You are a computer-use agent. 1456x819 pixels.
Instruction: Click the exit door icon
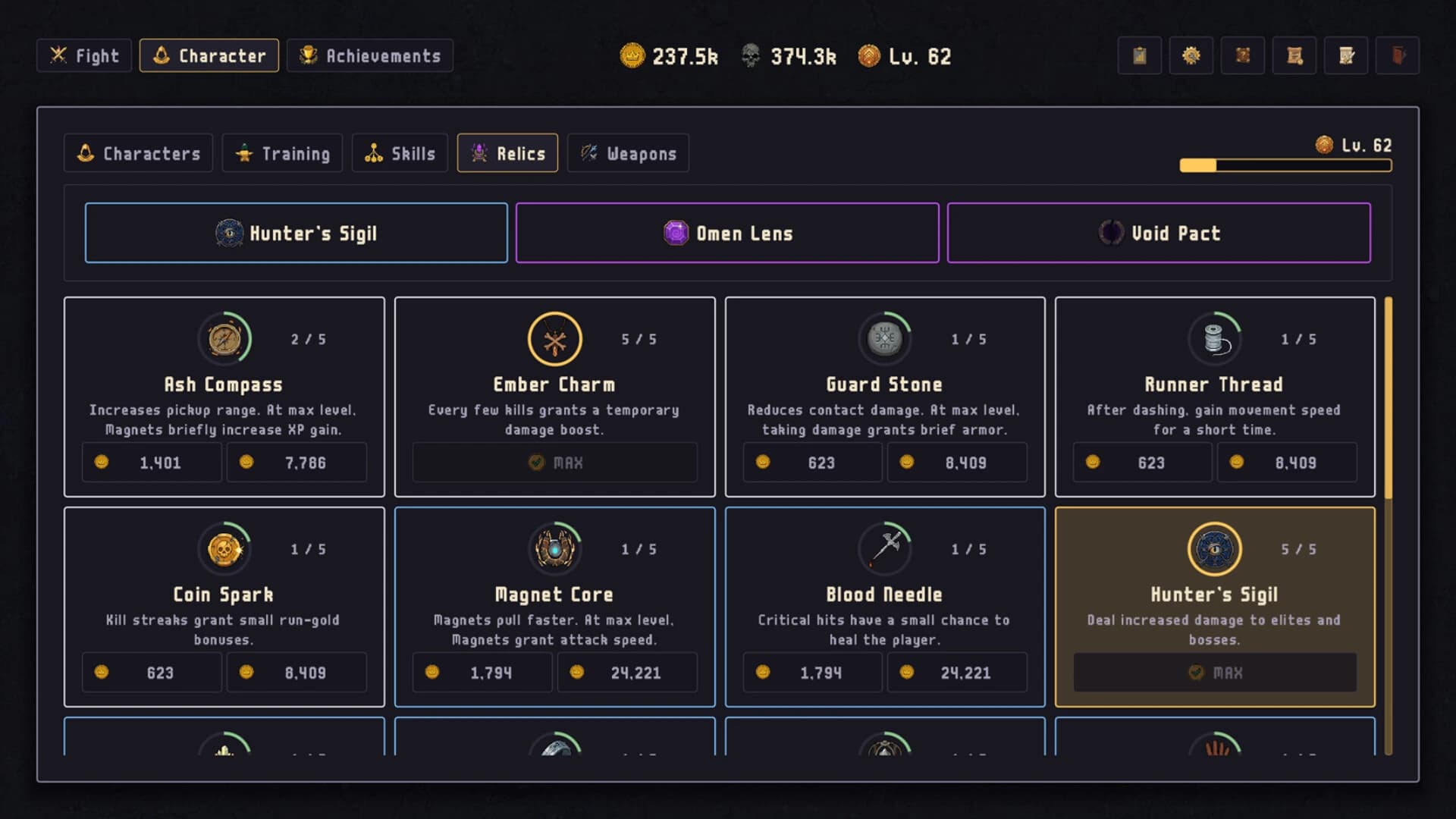coord(1398,55)
